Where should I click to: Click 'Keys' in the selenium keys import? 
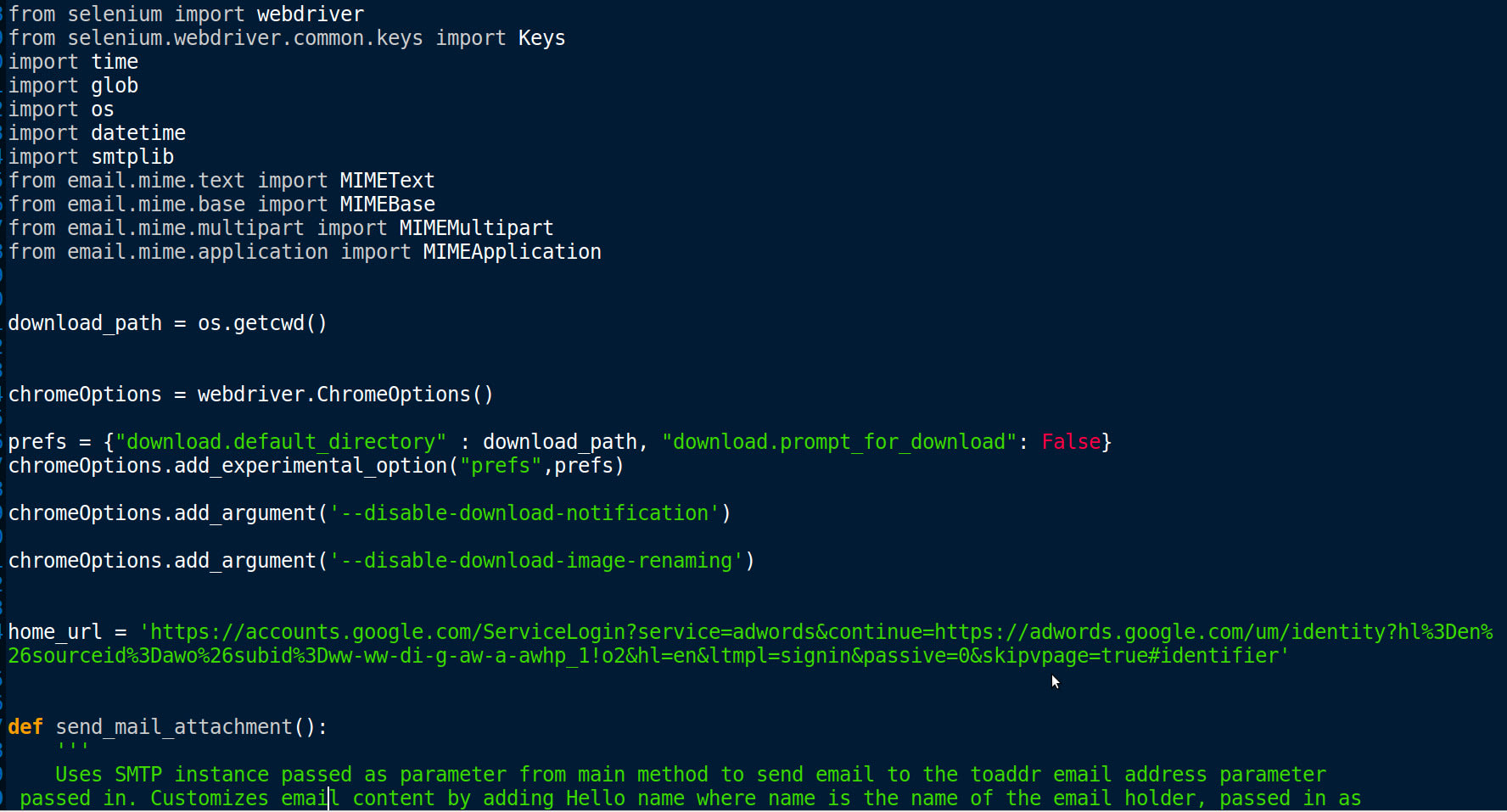pos(541,38)
